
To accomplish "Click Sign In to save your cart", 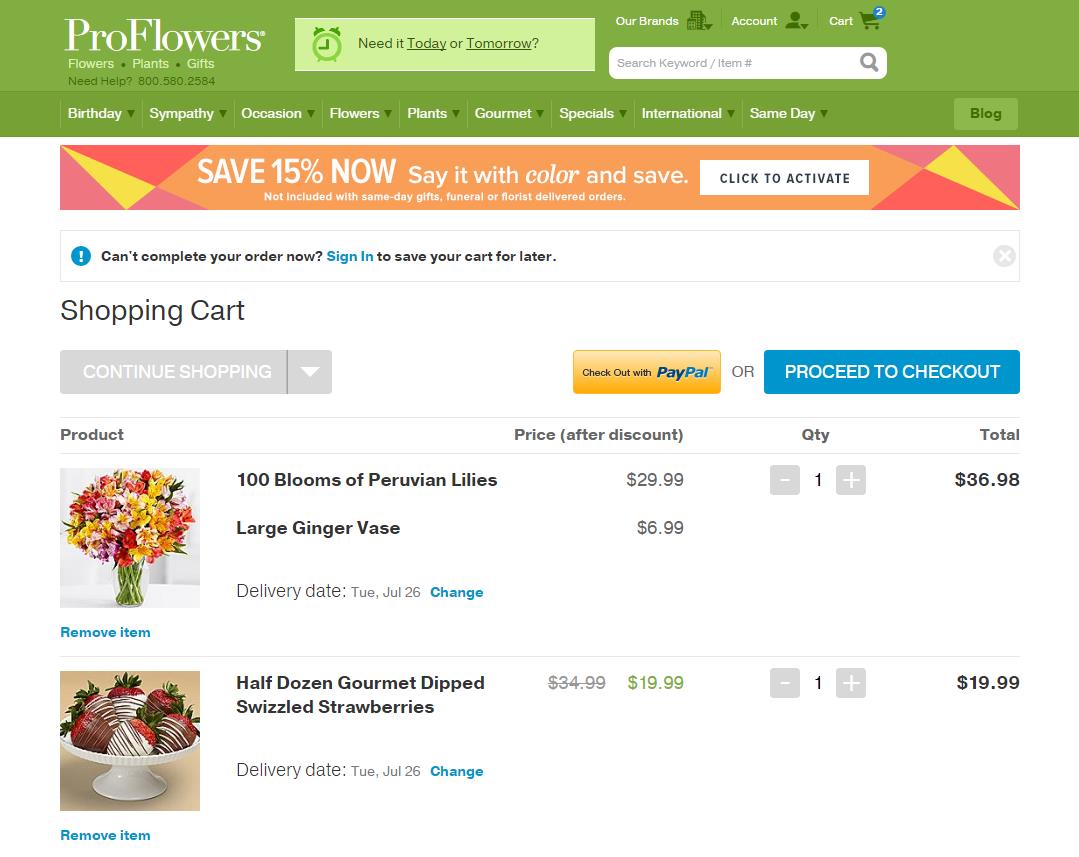I will coord(349,256).
